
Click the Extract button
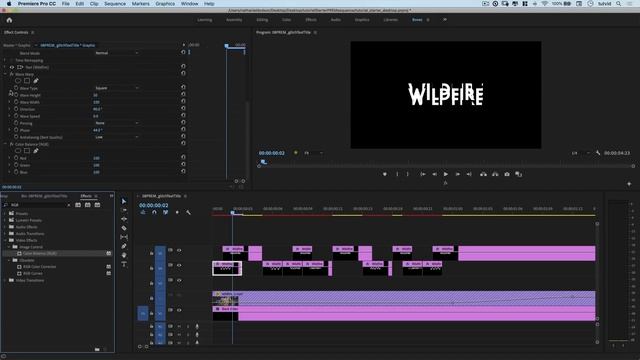point(495,174)
